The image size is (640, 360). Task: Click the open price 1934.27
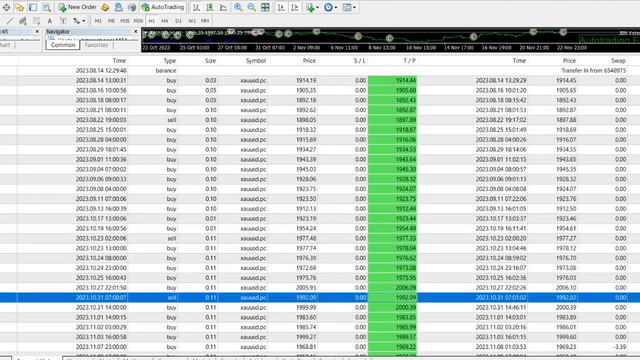pyautogui.click(x=306, y=150)
